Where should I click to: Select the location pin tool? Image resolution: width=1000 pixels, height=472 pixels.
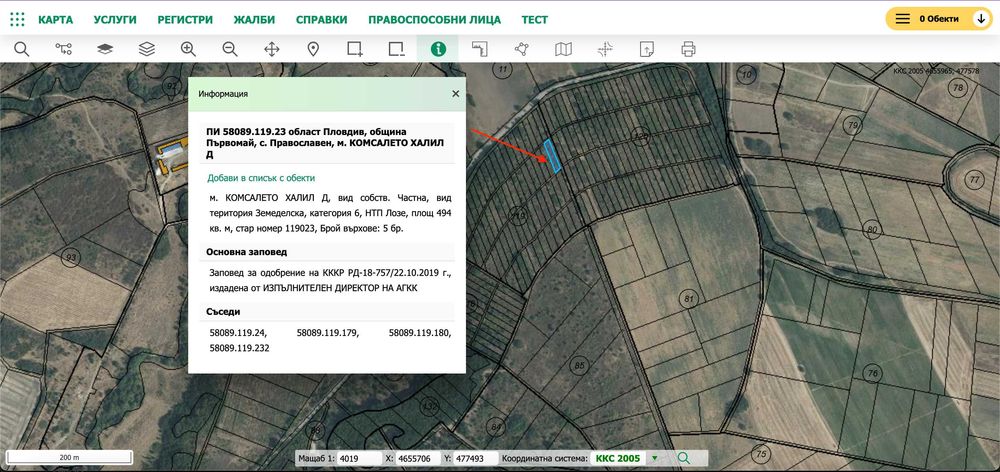(313, 49)
